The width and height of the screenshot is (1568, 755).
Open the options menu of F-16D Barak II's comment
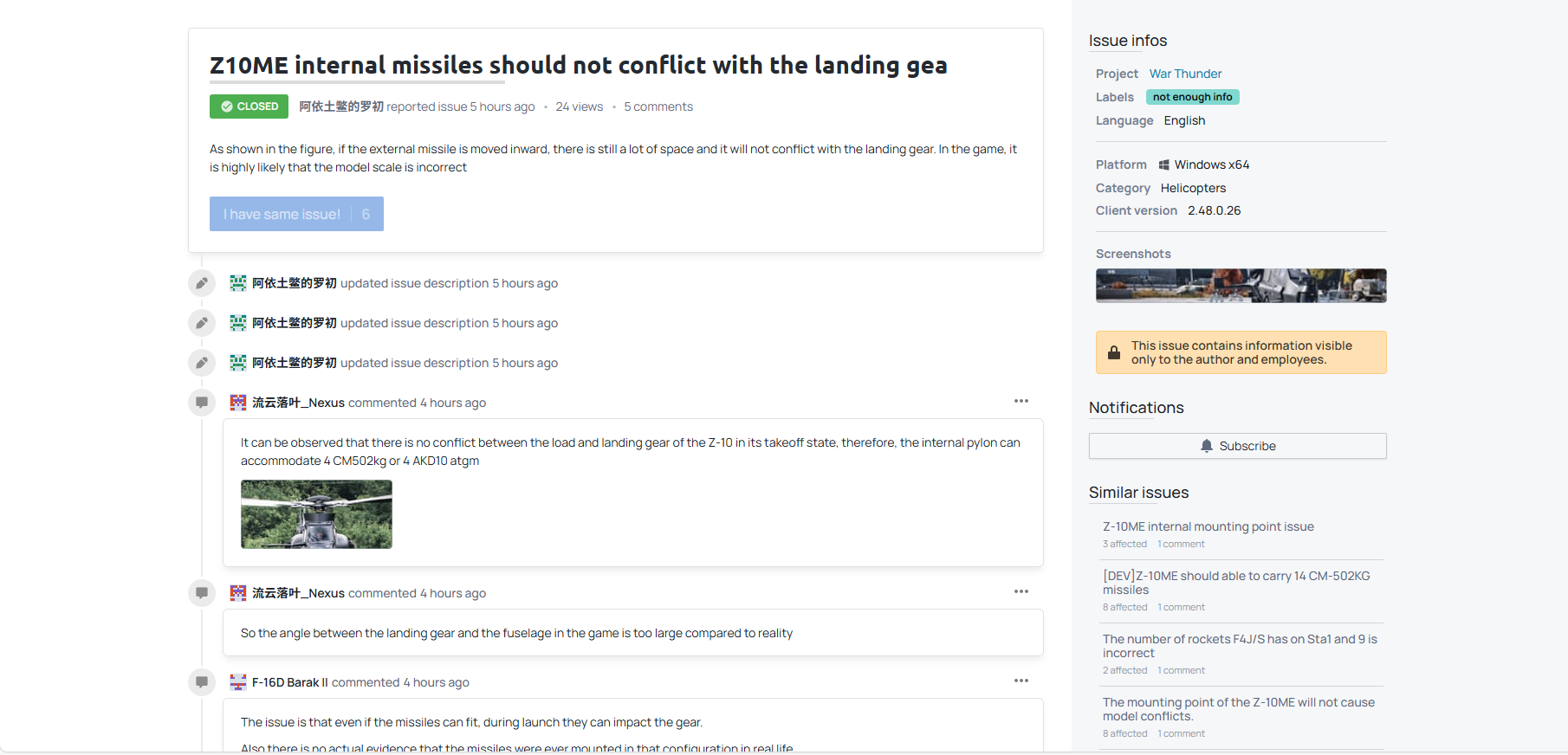[x=1021, y=681]
